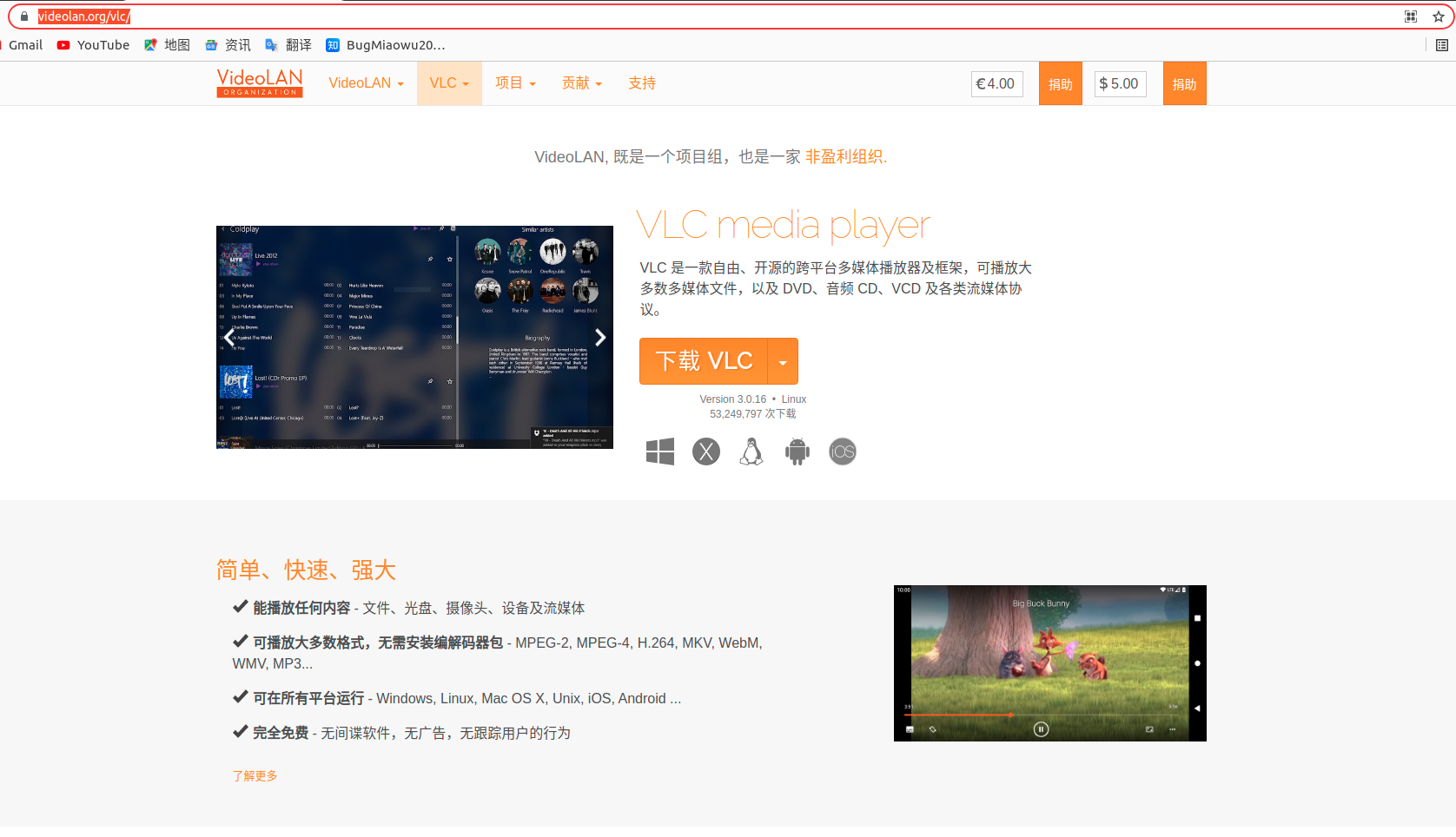Image resolution: width=1456 pixels, height=837 pixels.
Task: Click the 下载 VLC download button
Action: (x=704, y=361)
